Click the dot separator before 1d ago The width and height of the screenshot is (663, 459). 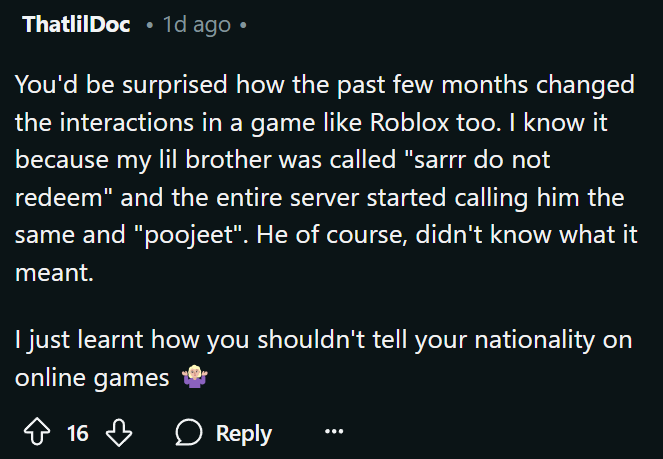click(x=149, y=25)
